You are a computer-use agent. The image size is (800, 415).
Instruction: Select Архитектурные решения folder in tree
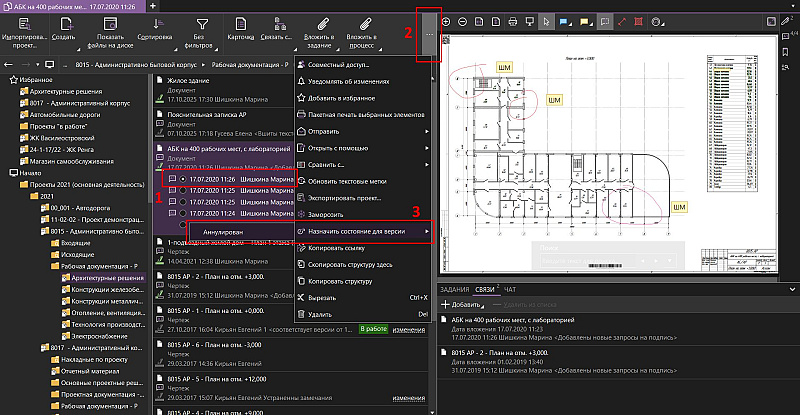(x=106, y=278)
